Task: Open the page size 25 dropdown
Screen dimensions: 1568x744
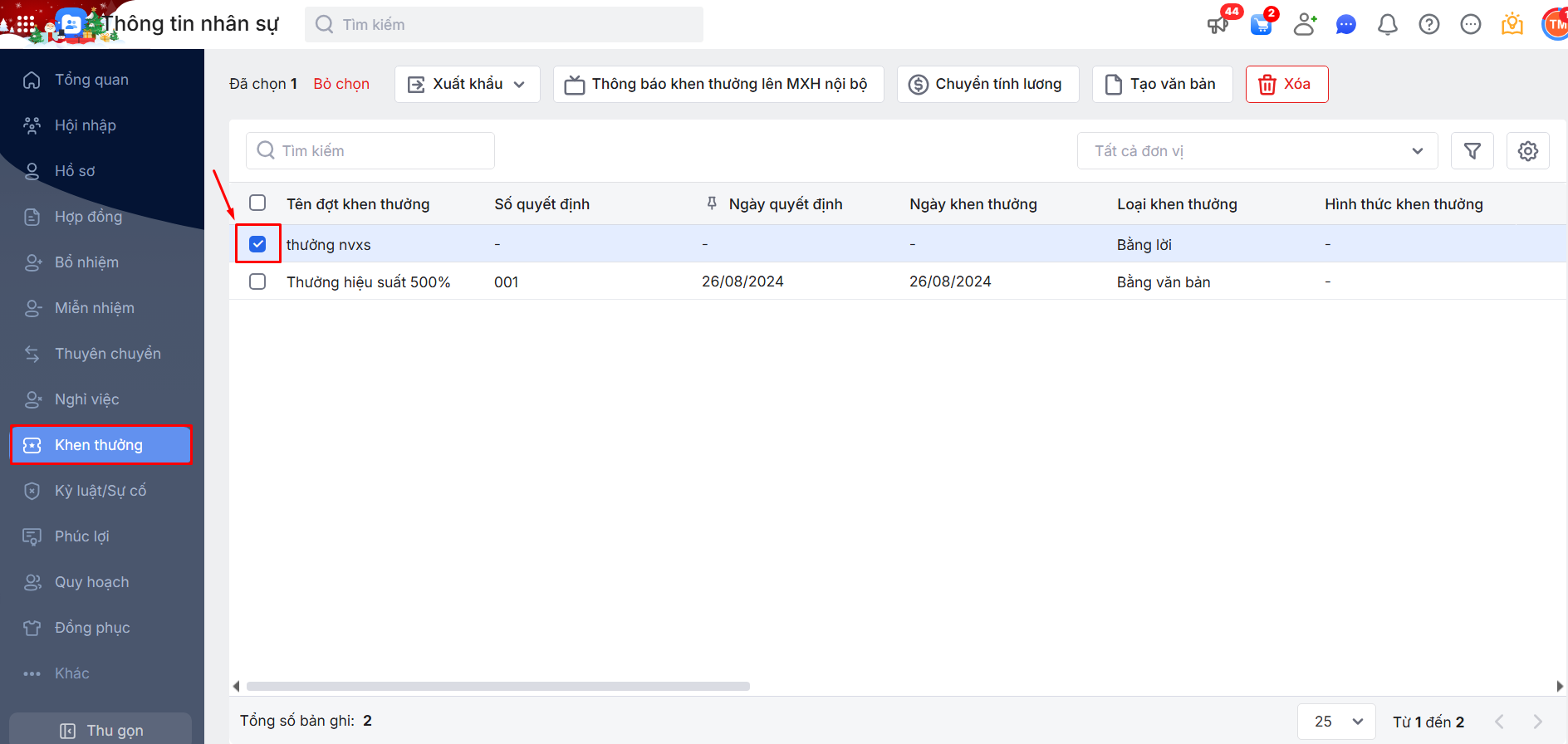Action: (x=1336, y=722)
